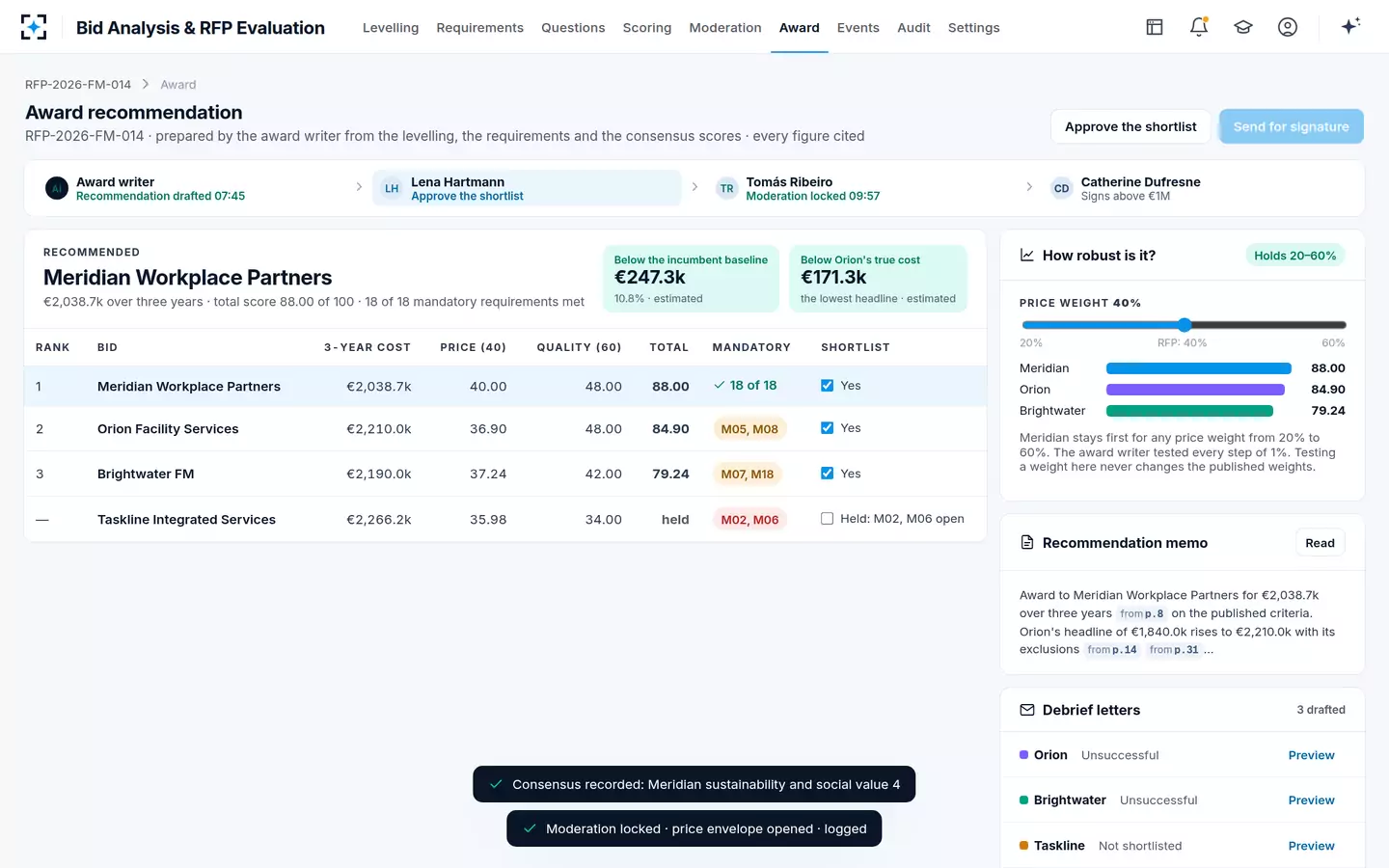Click Below the incumbent baseline card

691,279
